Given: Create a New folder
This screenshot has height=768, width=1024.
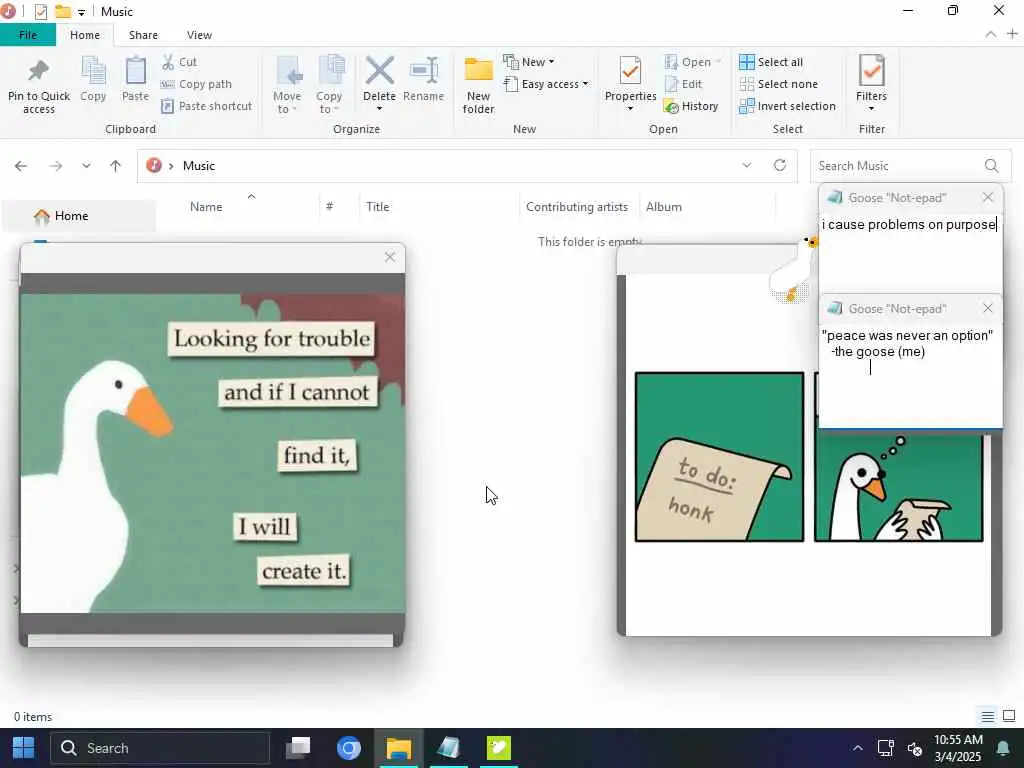Looking at the screenshot, I should click(x=479, y=85).
